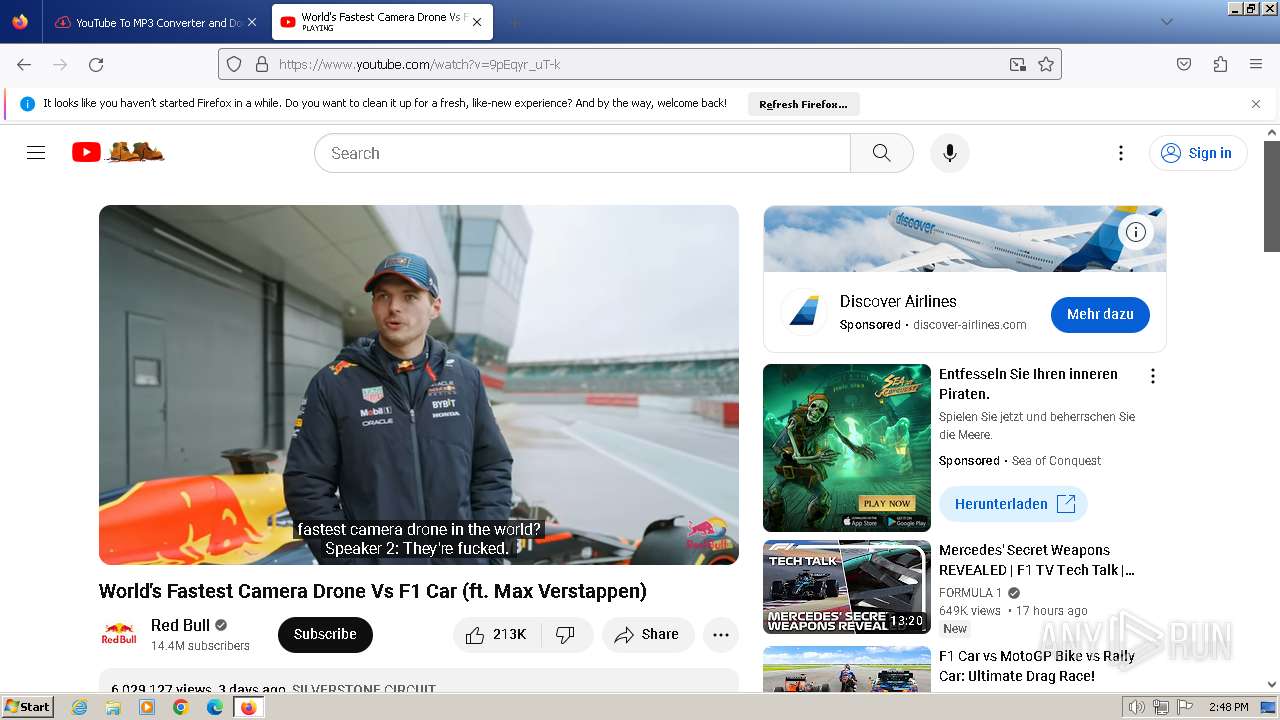Open F1 Car vs MotoGP Bike thumbnail
The height and width of the screenshot is (720, 1280).
click(847, 669)
